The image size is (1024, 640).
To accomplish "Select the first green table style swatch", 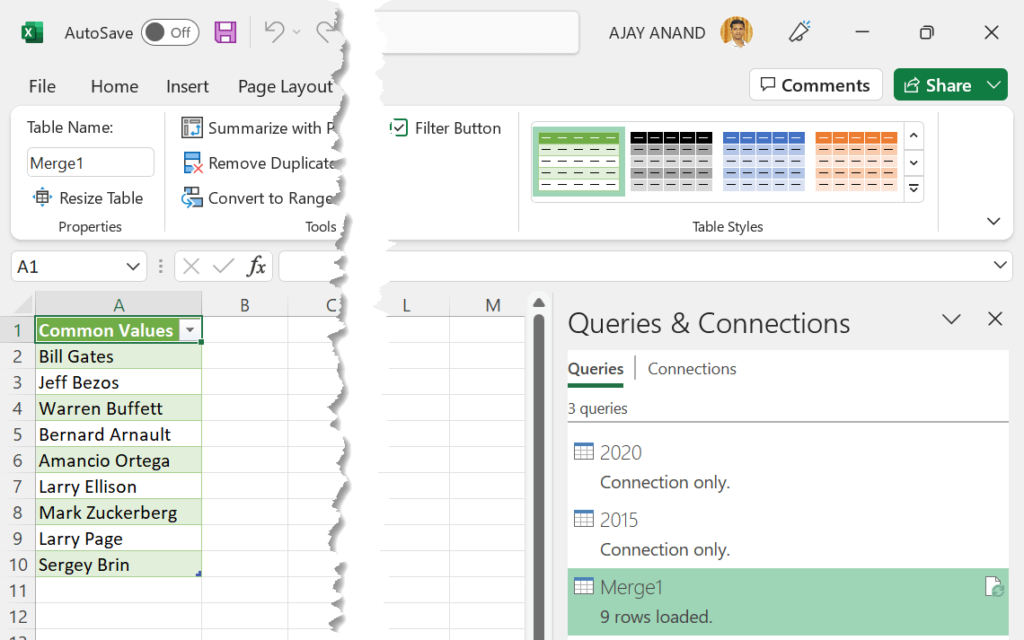I will point(578,161).
